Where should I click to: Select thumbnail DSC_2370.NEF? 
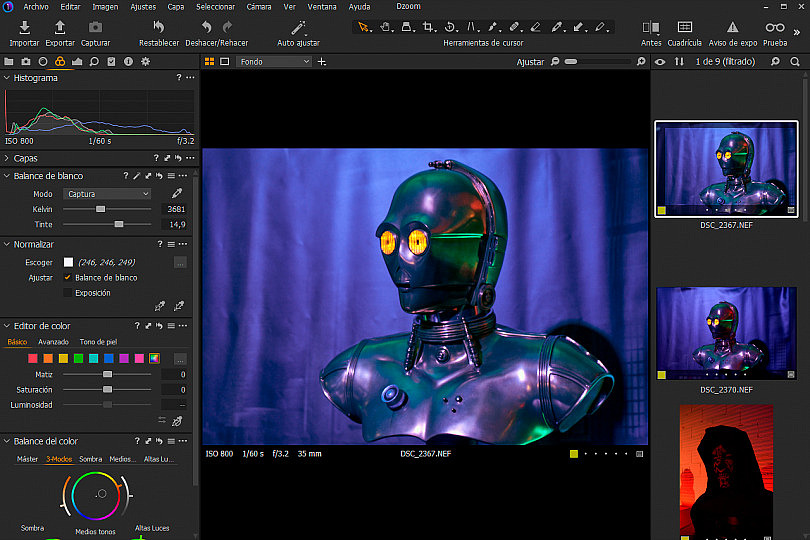(726, 333)
